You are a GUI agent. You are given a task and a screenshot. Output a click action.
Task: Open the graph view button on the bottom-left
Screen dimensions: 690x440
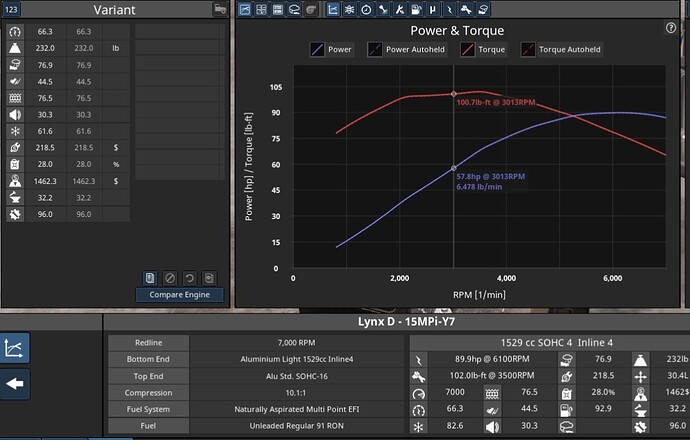pyautogui.click(x=14, y=348)
